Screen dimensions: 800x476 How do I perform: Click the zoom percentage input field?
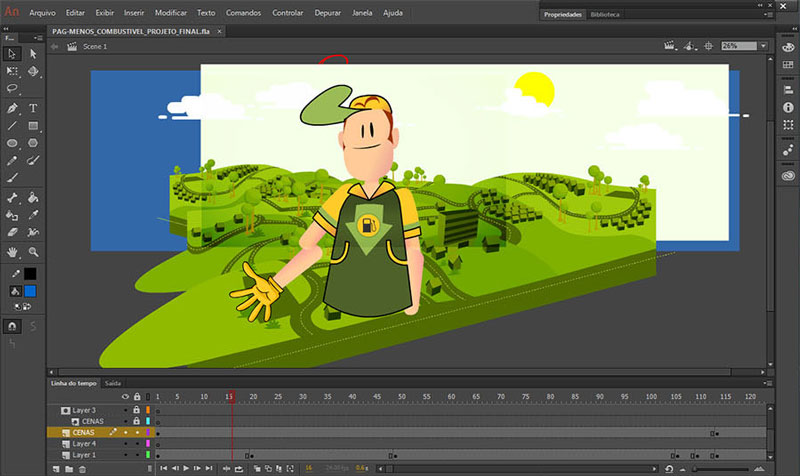point(739,46)
